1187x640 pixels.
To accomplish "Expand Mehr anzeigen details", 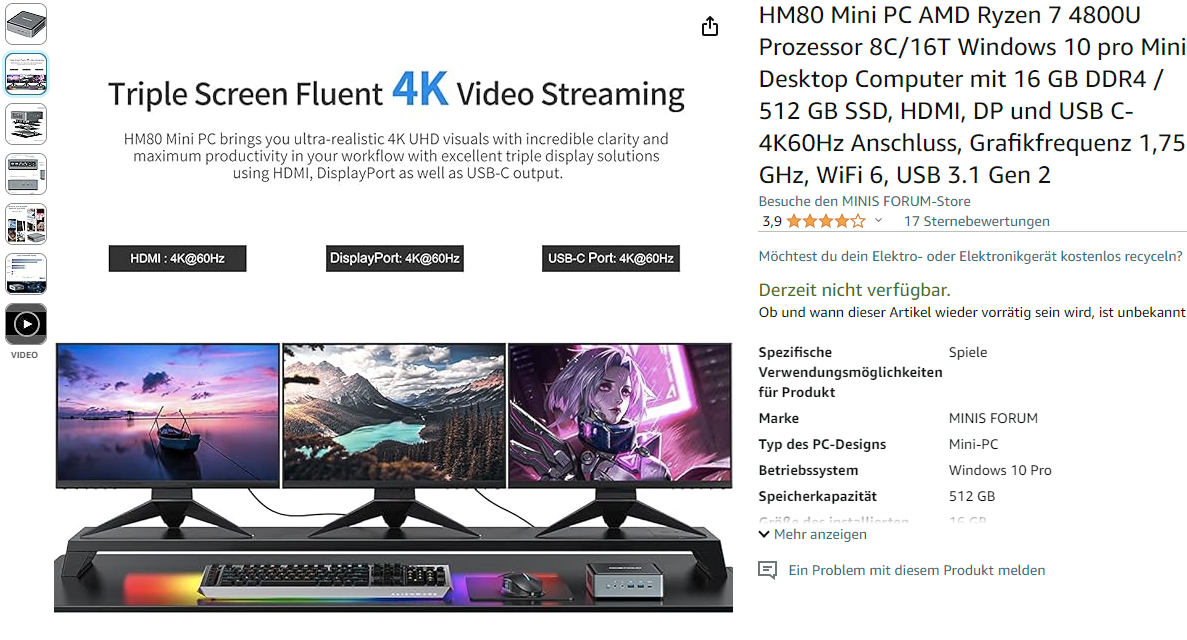I will point(813,534).
